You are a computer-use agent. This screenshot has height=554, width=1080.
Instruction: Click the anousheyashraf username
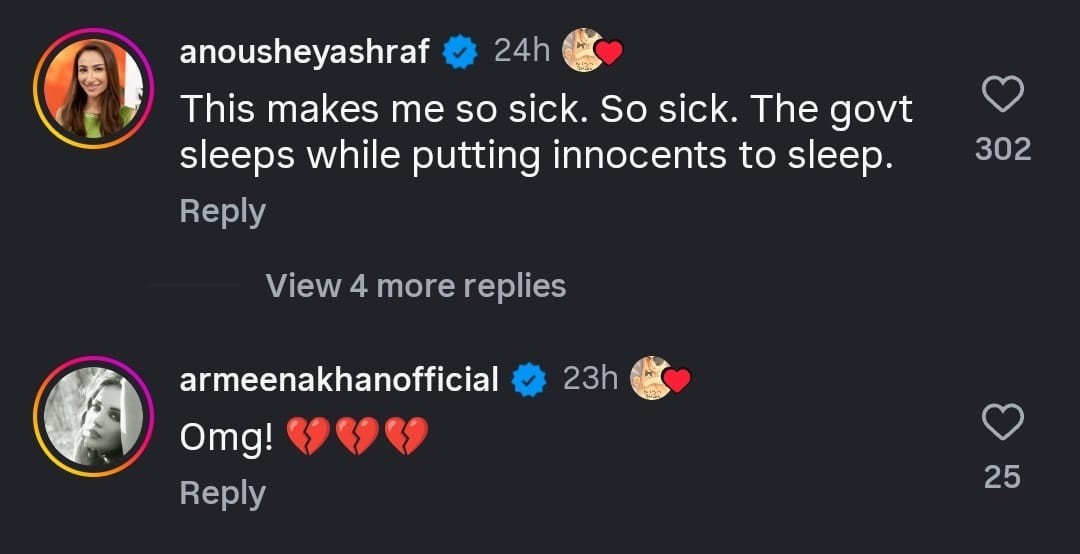tap(305, 52)
